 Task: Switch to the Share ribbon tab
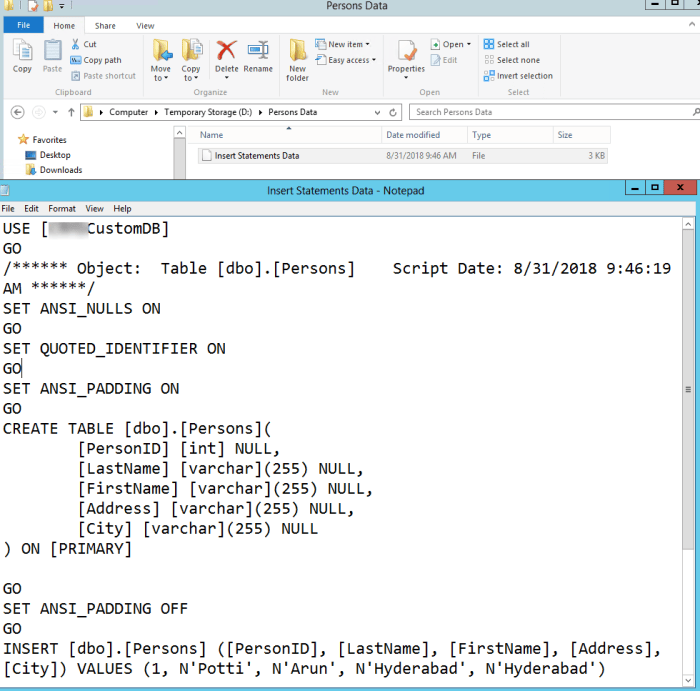click(x=105, y=25)
